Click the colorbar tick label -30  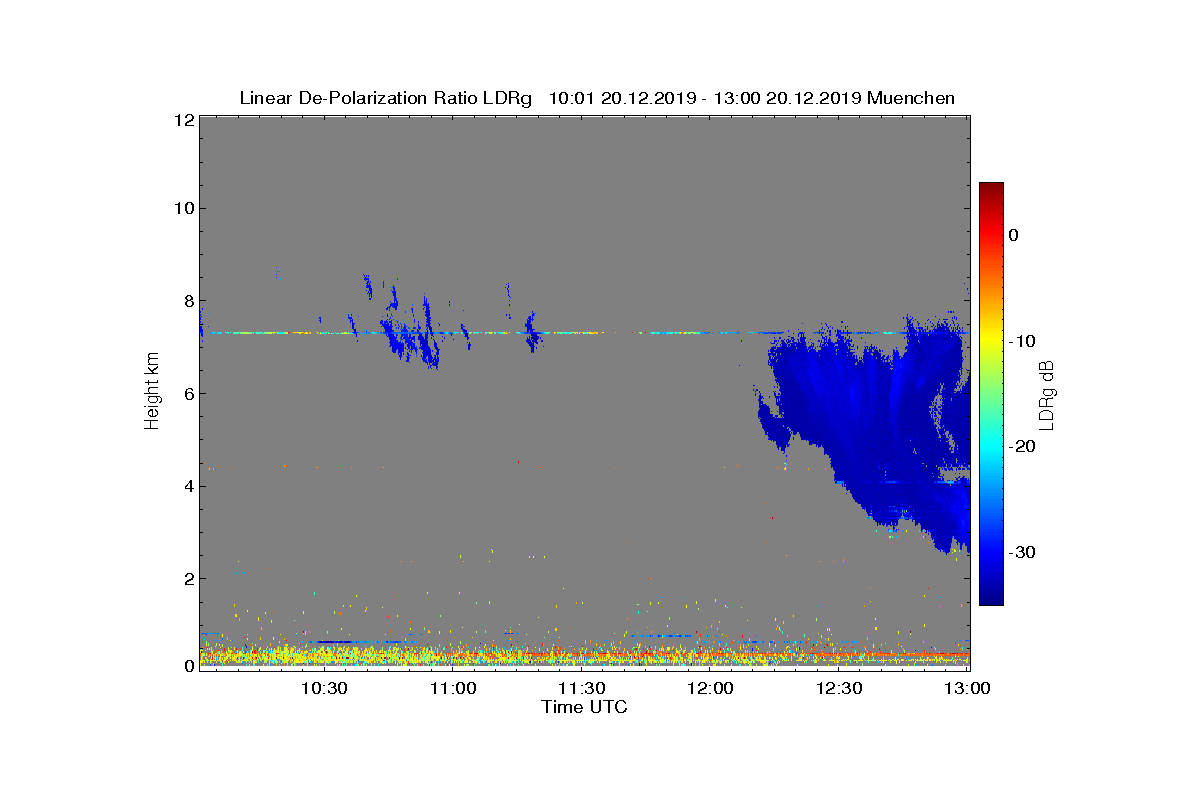pyautogui.click(x=1021, y=552)
